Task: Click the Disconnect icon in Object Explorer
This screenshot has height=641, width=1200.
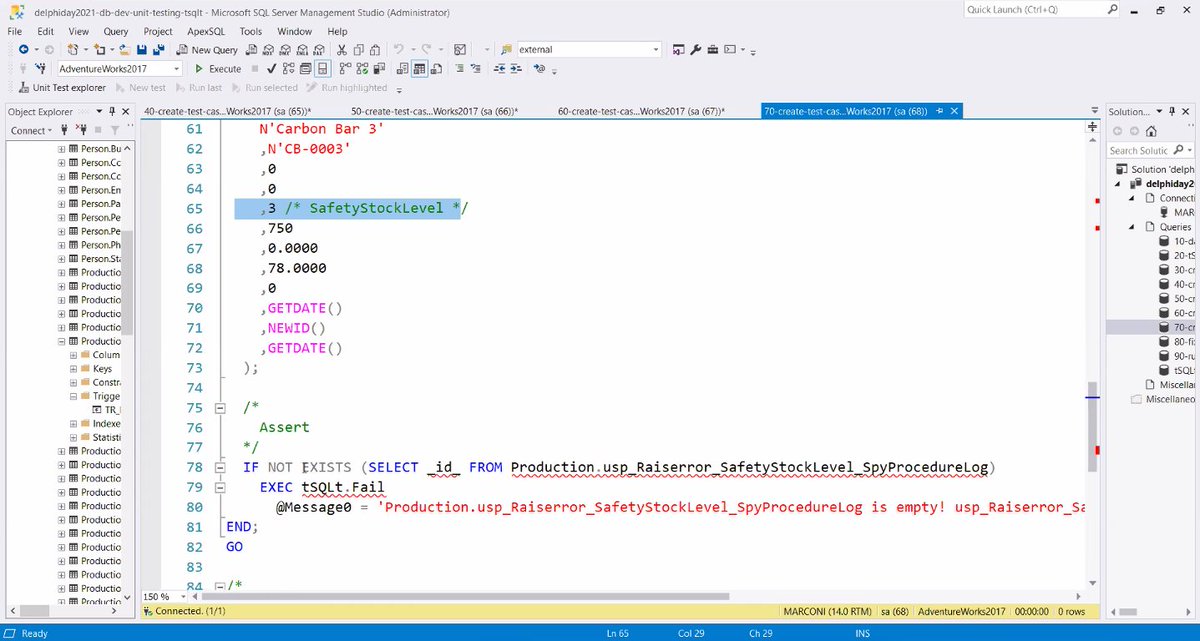Action: pos(81,130)
